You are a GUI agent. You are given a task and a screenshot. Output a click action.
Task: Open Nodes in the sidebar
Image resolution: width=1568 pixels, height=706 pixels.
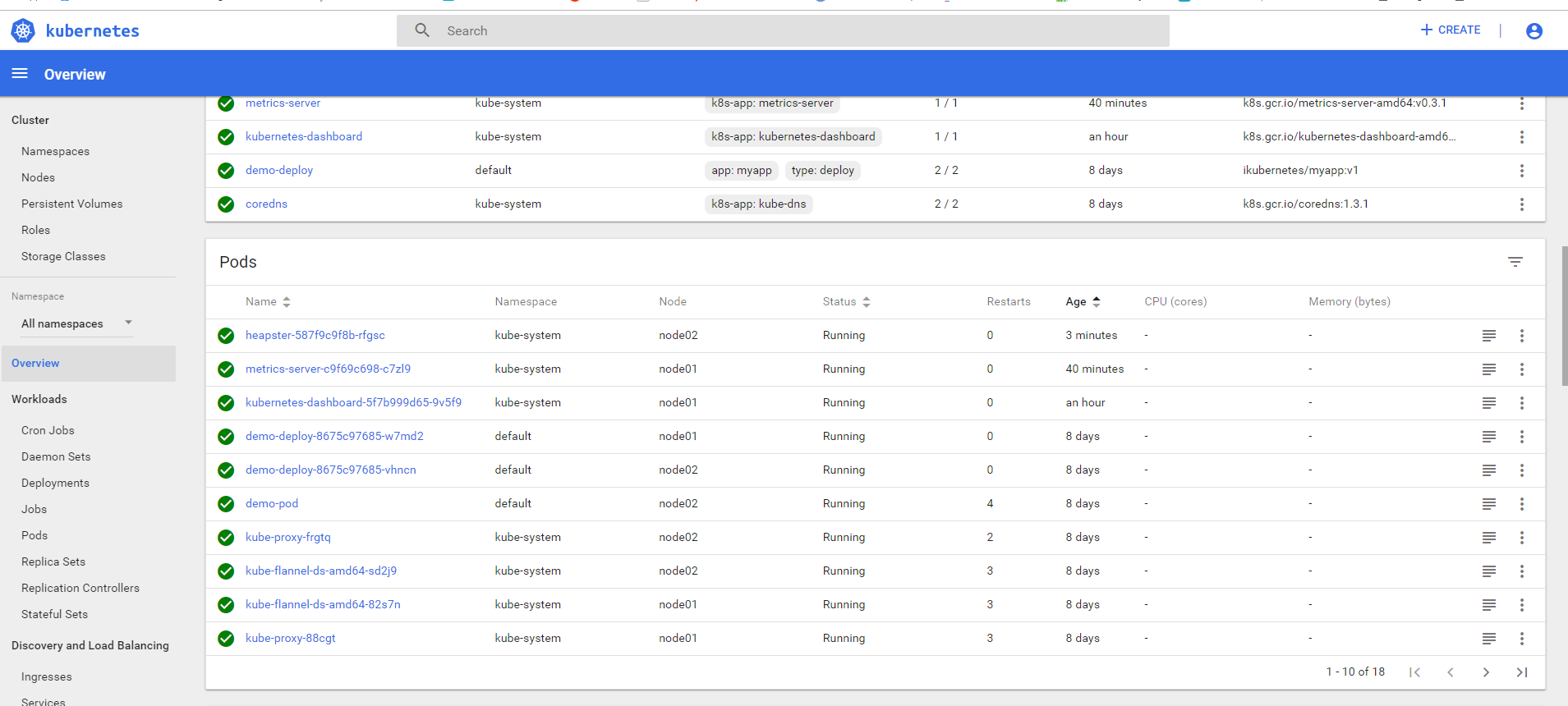coord(38,178)
